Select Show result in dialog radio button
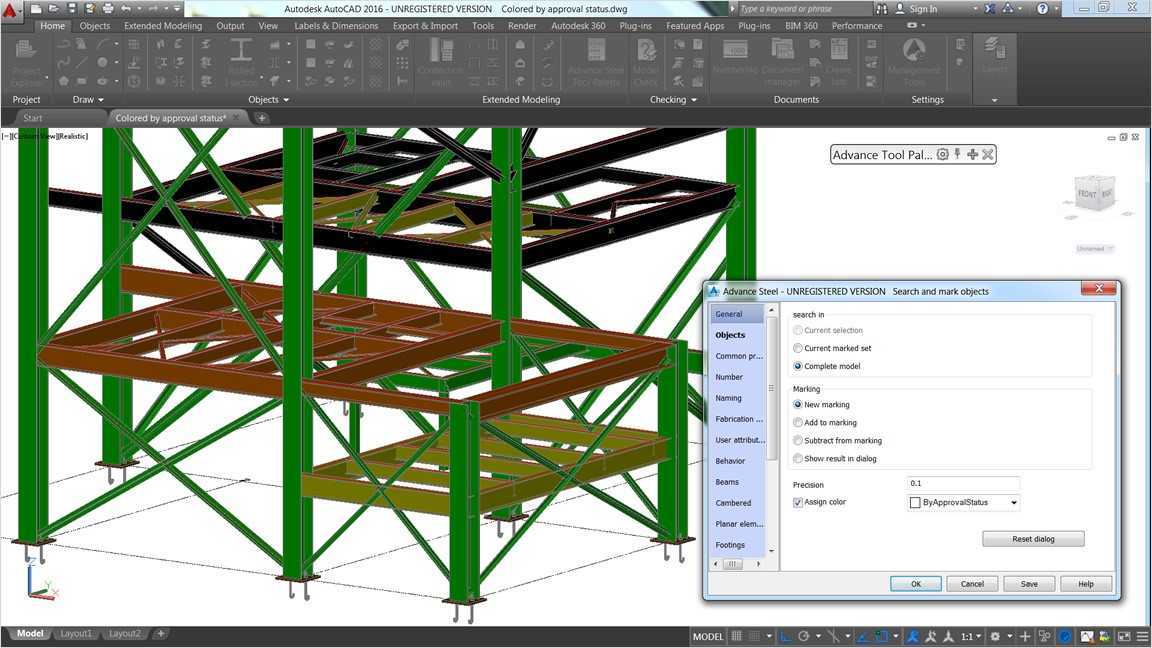 798,458
